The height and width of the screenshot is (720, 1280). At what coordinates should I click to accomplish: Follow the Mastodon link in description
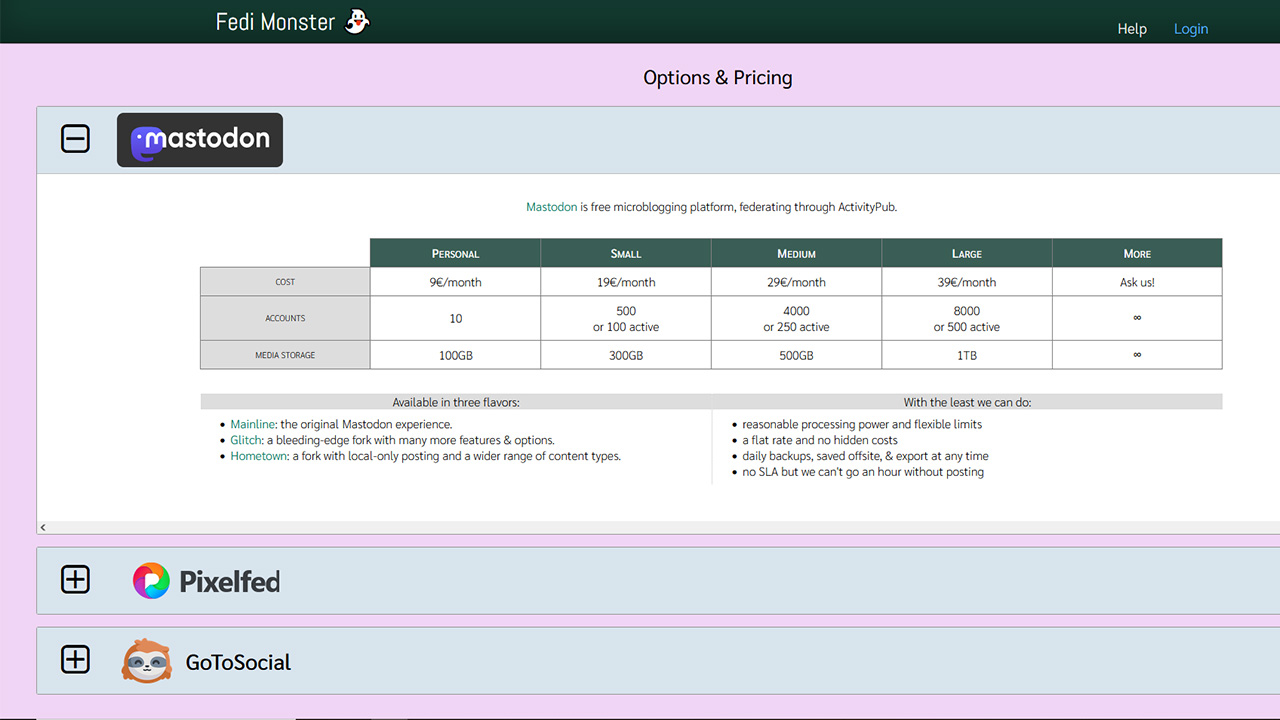[551, 207]
